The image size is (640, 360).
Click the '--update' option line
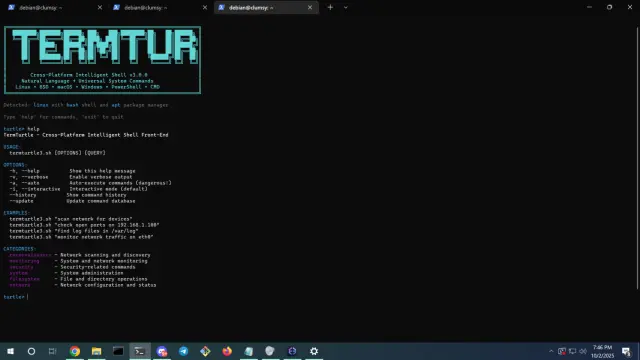72,201
